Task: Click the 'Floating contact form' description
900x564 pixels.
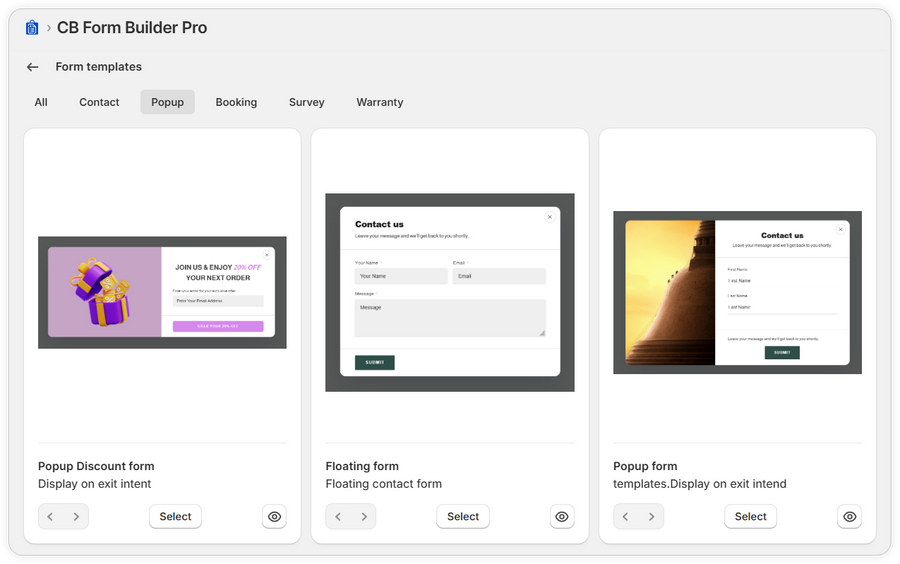Action: click(x=384, y=484)
